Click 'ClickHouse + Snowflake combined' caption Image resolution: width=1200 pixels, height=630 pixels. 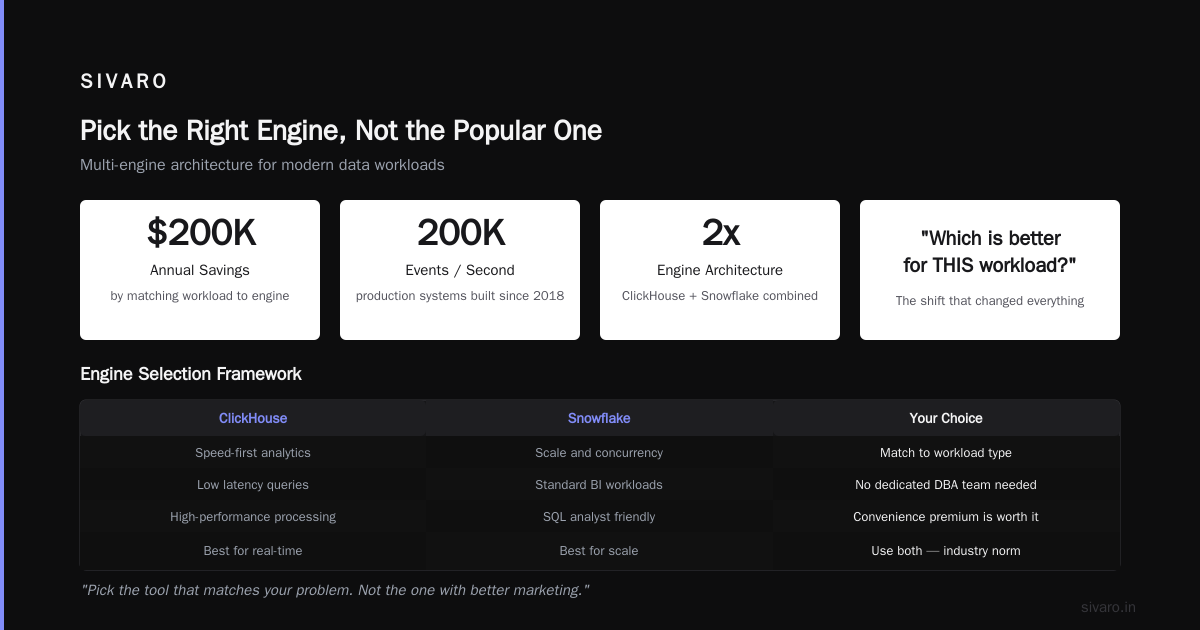click(720, 296)
